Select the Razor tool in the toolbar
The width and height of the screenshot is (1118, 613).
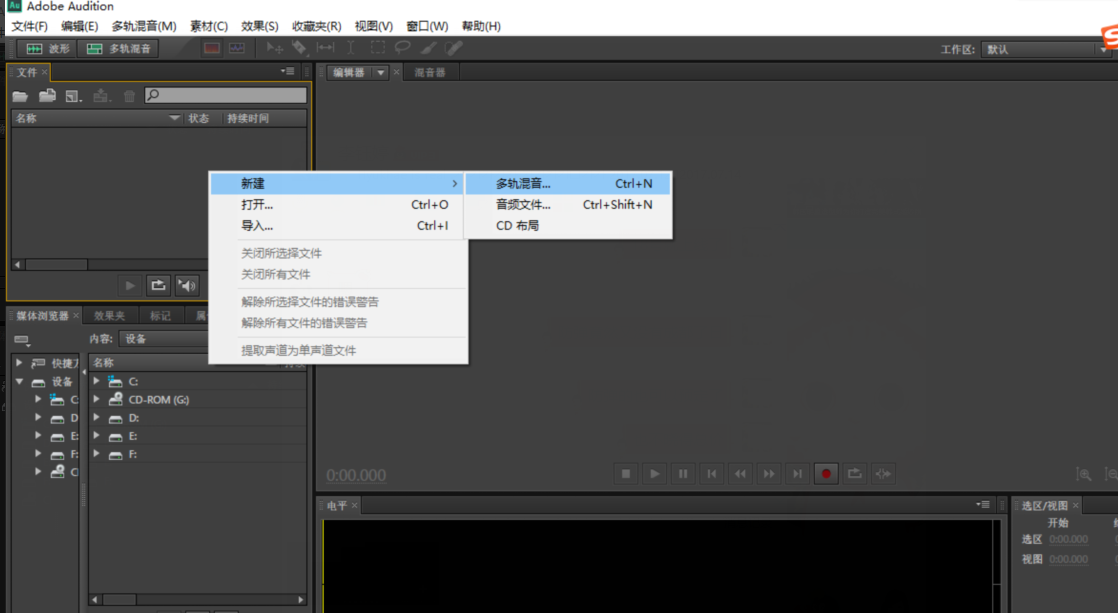[299, 48]
